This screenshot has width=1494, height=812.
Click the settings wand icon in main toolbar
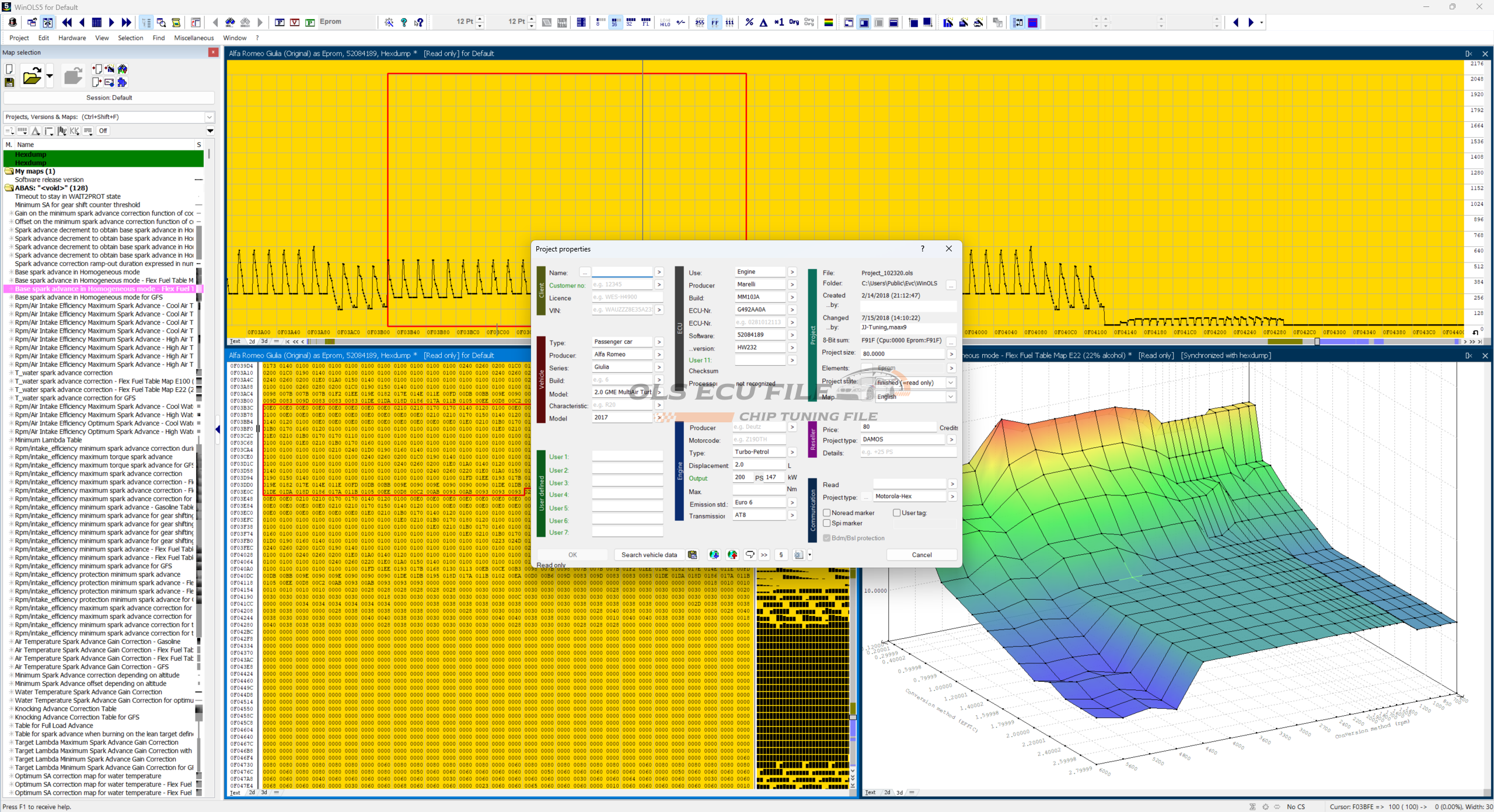[x=389, y=23]
